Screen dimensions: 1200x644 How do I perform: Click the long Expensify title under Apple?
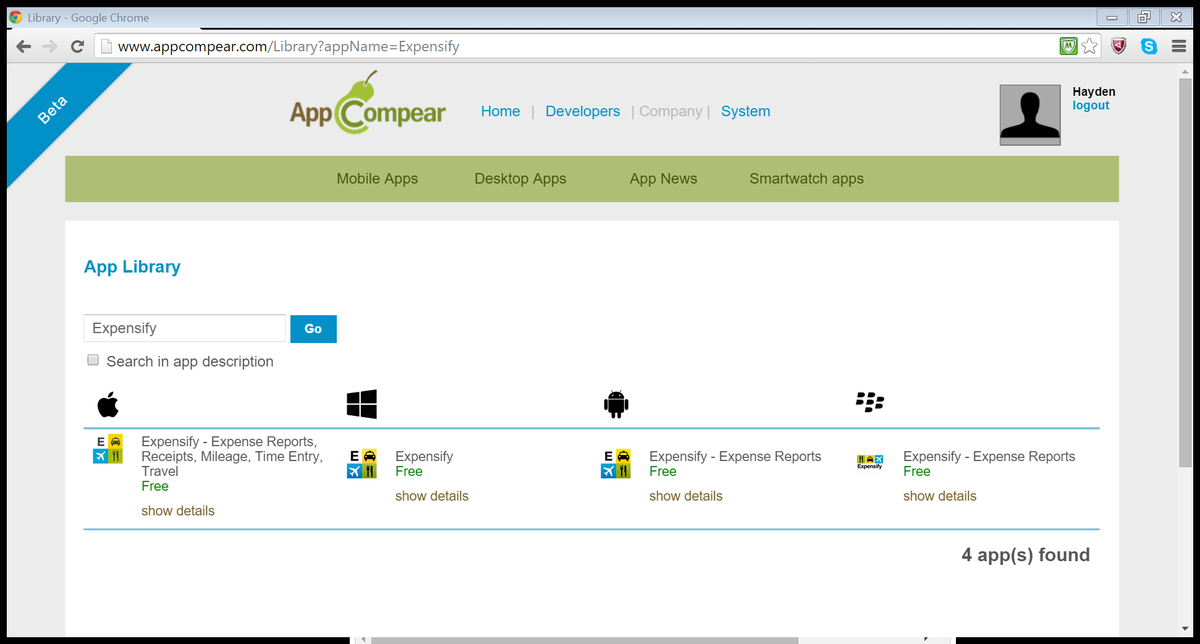(232, 456)
